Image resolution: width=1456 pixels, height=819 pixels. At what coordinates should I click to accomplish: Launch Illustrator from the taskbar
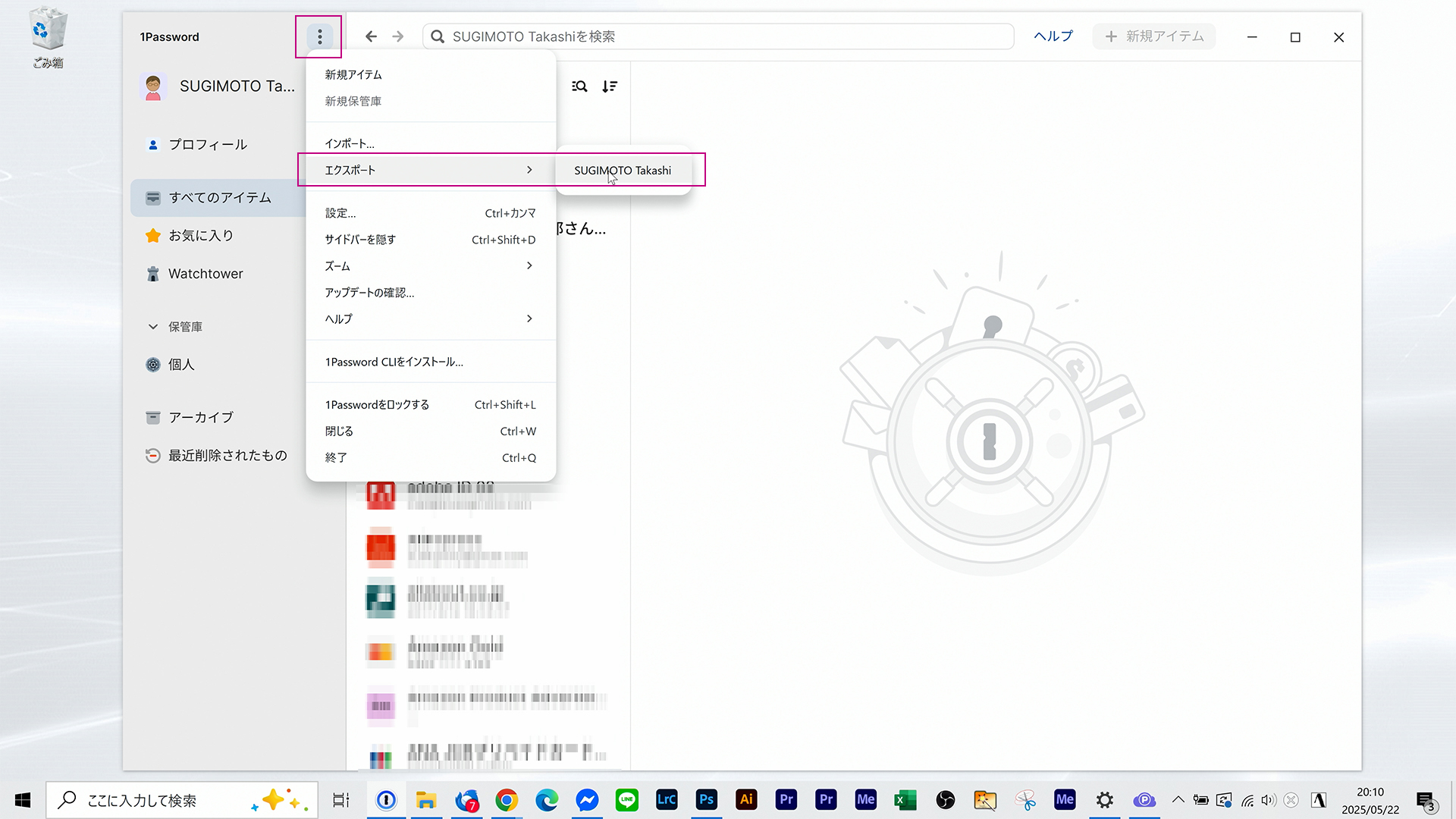click(x=747, y=800)
